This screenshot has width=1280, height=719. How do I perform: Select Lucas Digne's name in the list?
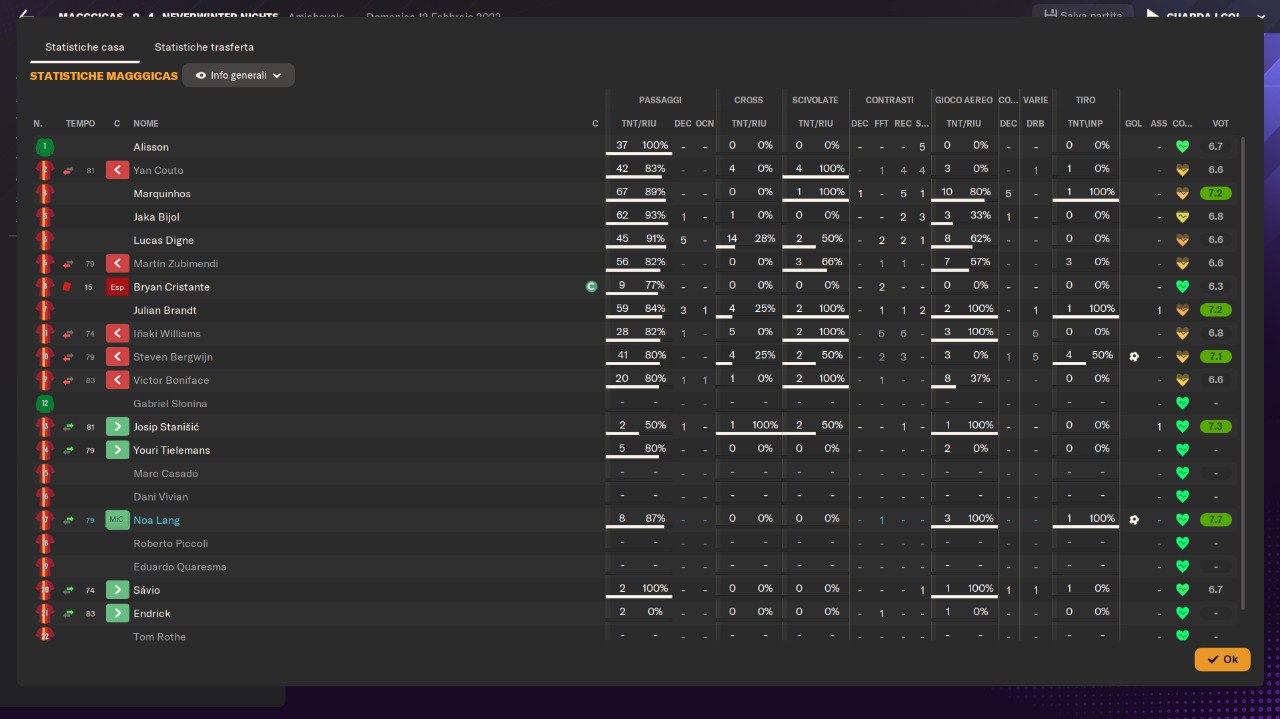pyautogui.click(x=164, y=240)
